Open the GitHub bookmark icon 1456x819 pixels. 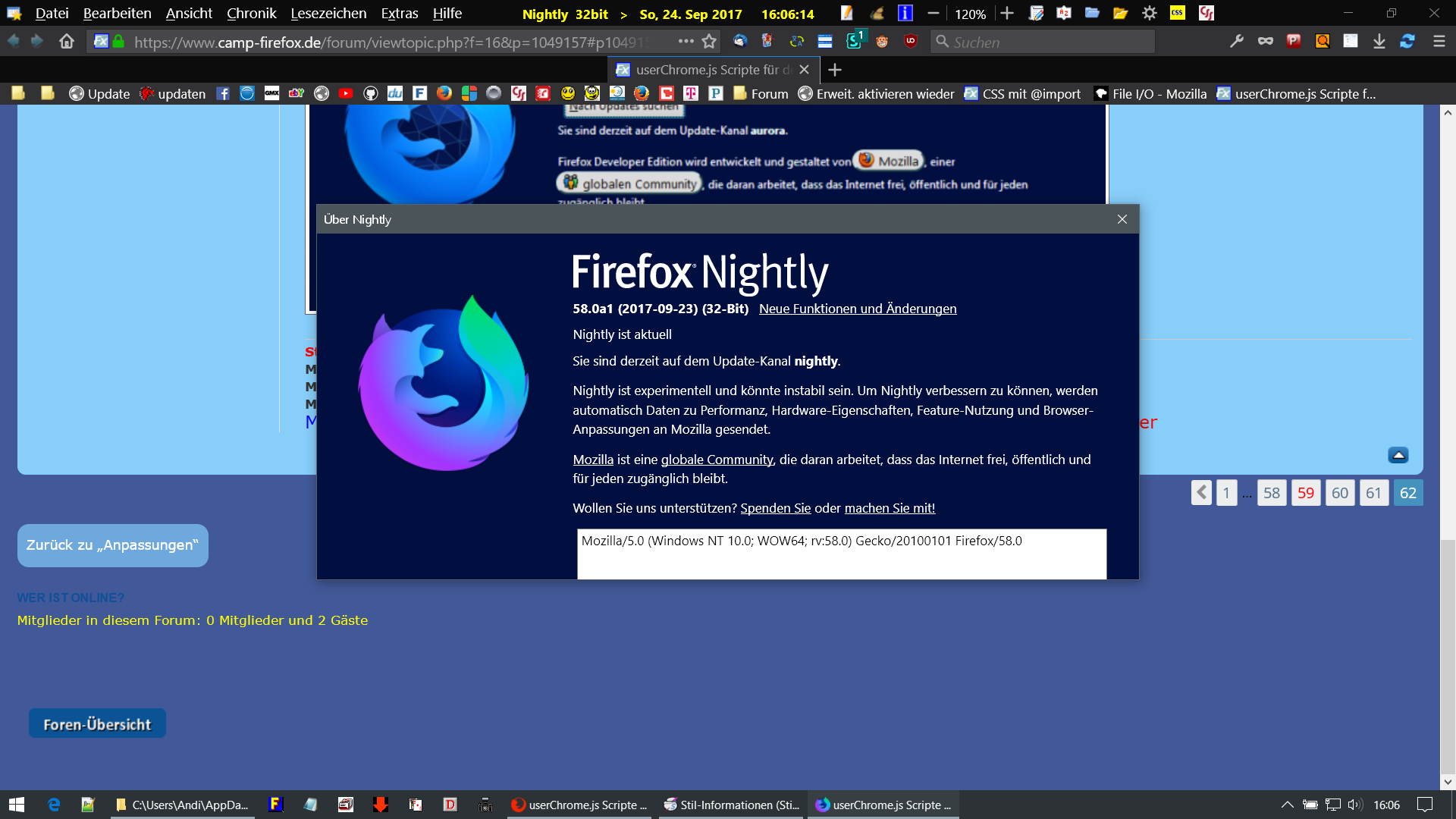pos(370,93)
